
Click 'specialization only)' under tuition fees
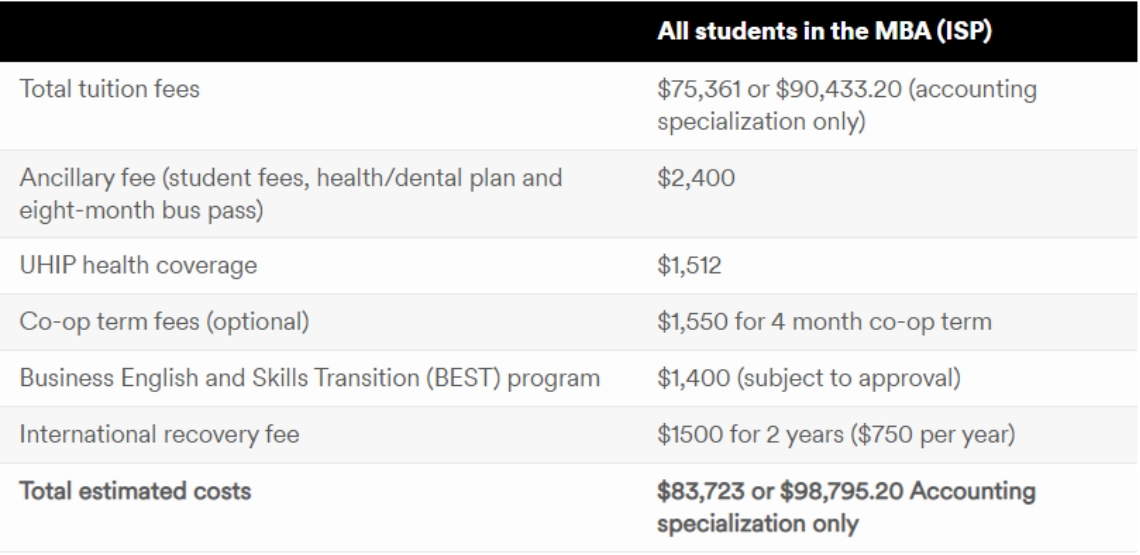point(761,121)
